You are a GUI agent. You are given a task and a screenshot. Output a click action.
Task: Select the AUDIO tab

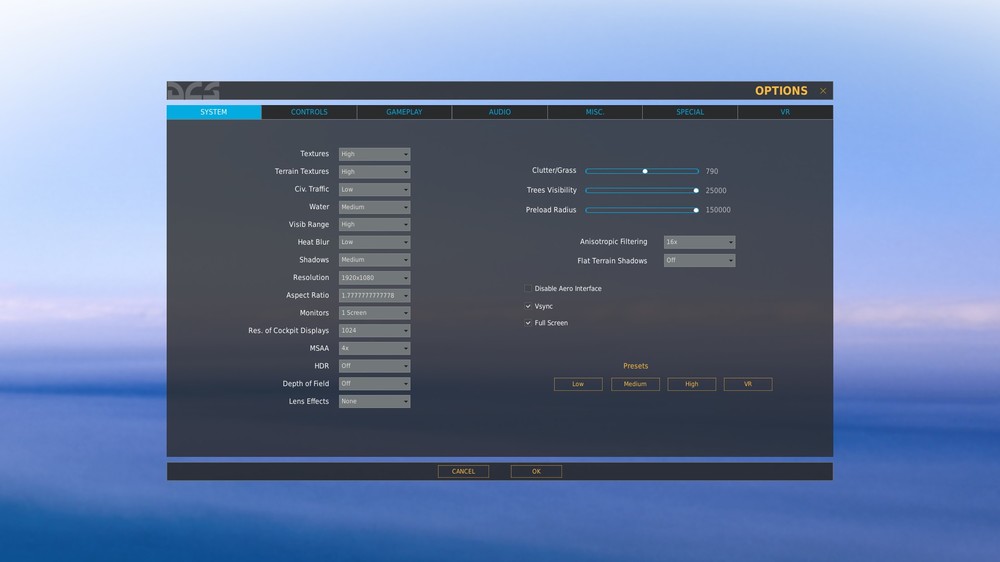[499, 112]
